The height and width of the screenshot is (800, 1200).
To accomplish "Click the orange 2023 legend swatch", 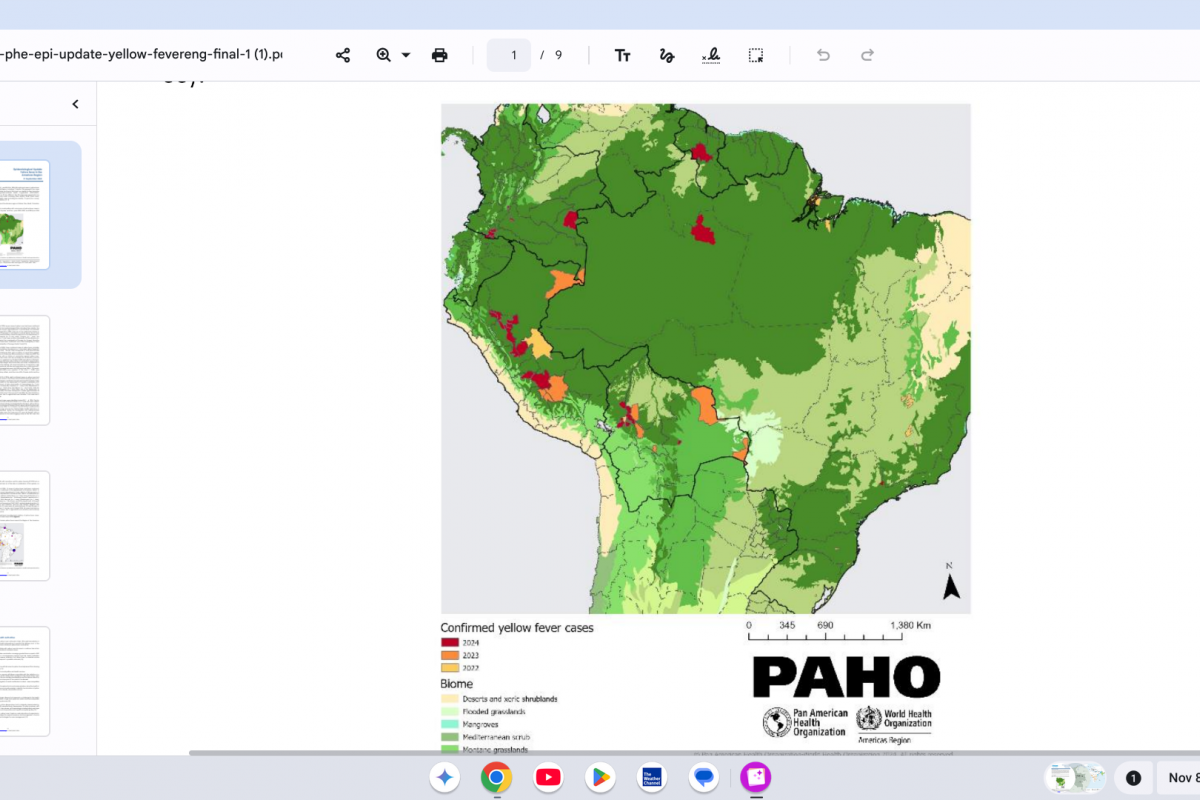I will 449,655.
